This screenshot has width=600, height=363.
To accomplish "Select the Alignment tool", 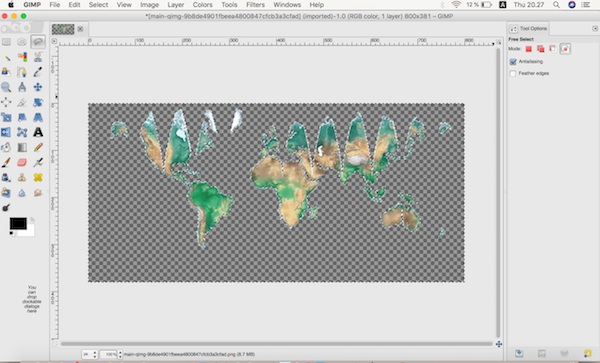I will [x=6, y=102].
